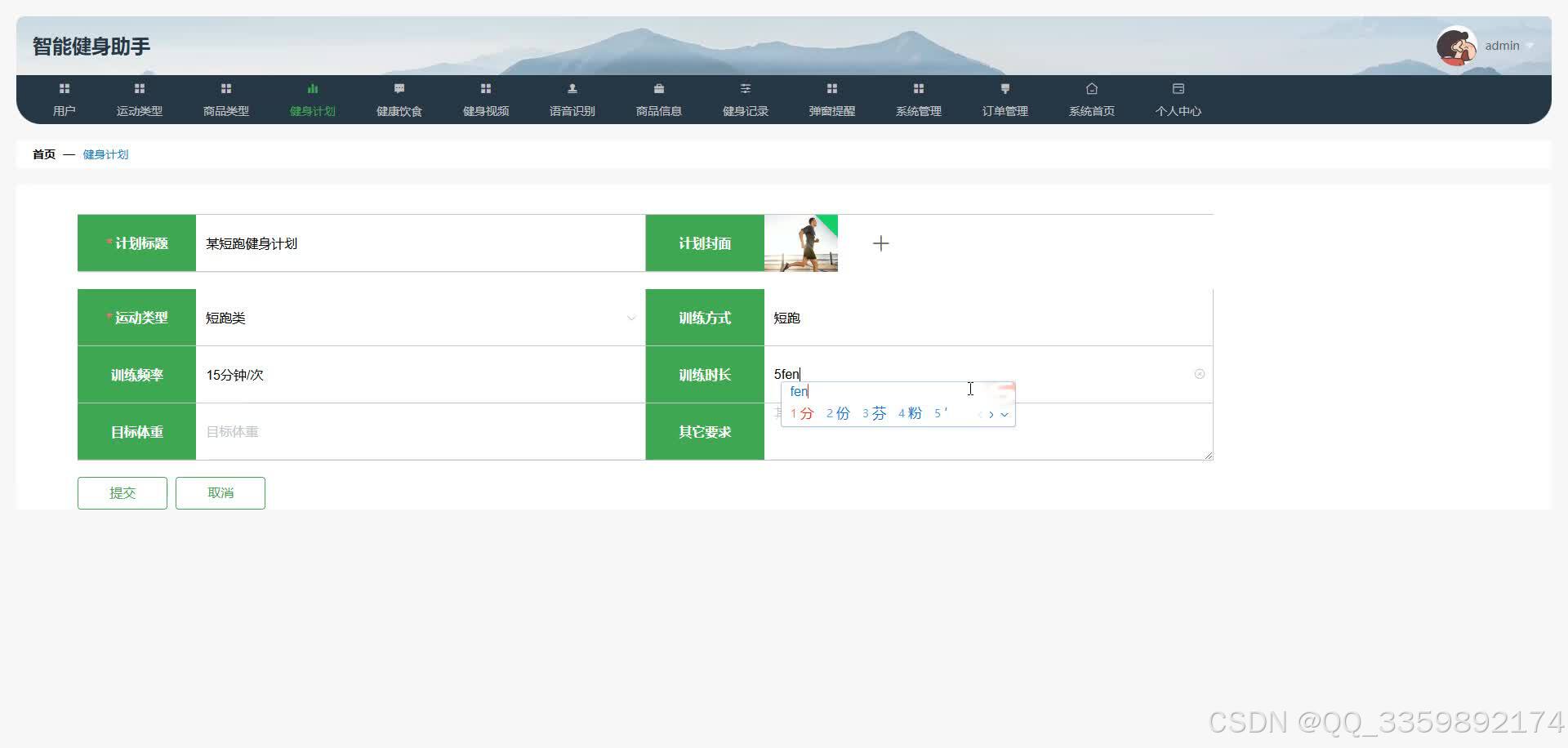
Task: Focus the 训练方式 input containing 短跑
Action: (x=988, y=318)
